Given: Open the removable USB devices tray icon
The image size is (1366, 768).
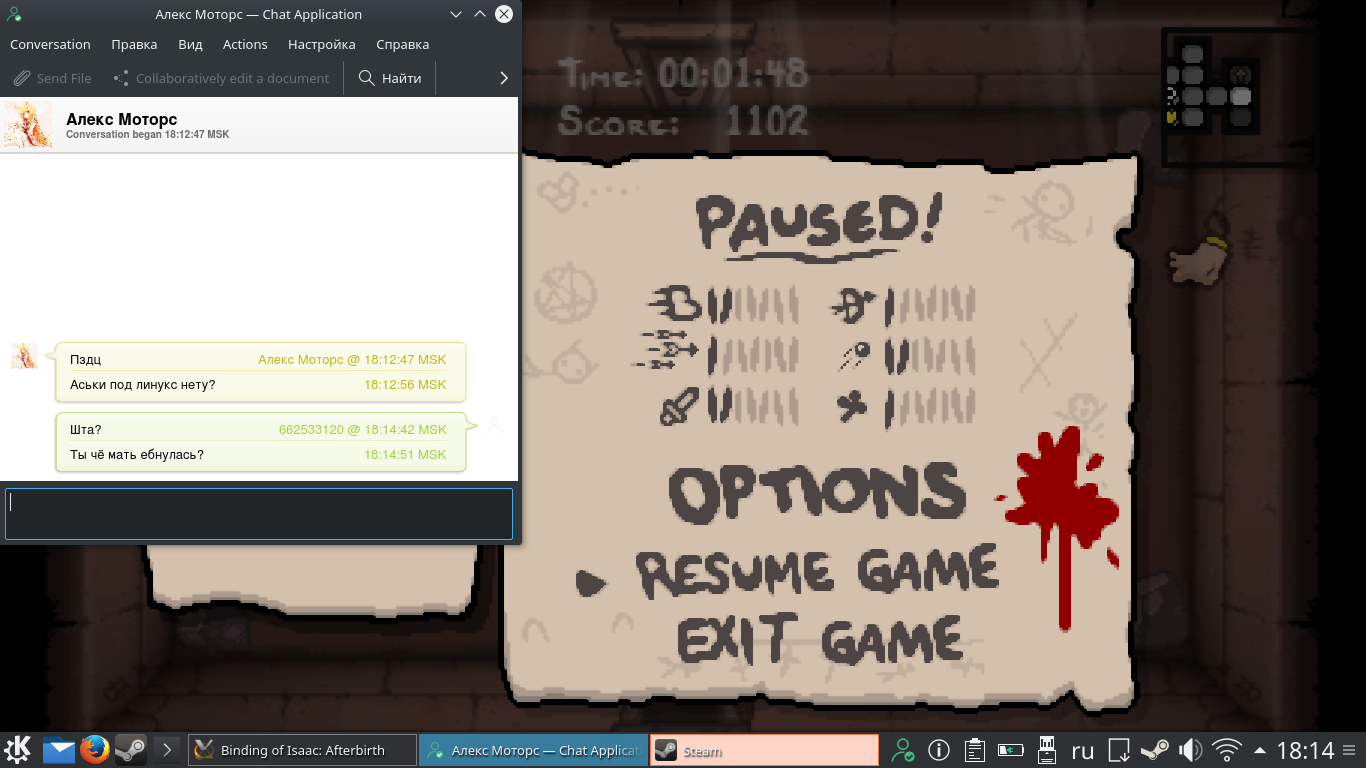Looking at the screenshot, I should point(1047,749).
